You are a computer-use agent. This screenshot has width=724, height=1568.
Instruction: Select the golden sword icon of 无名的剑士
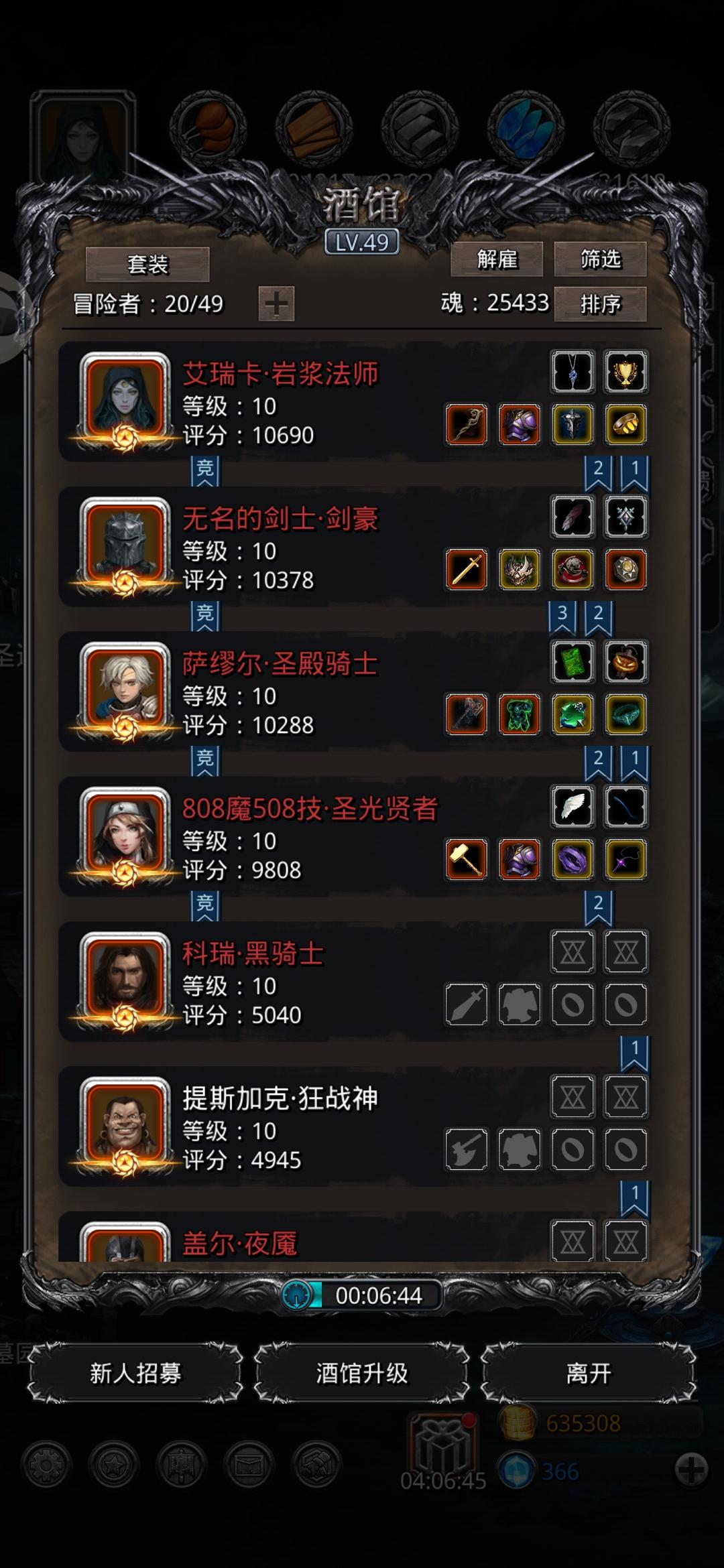467,570
